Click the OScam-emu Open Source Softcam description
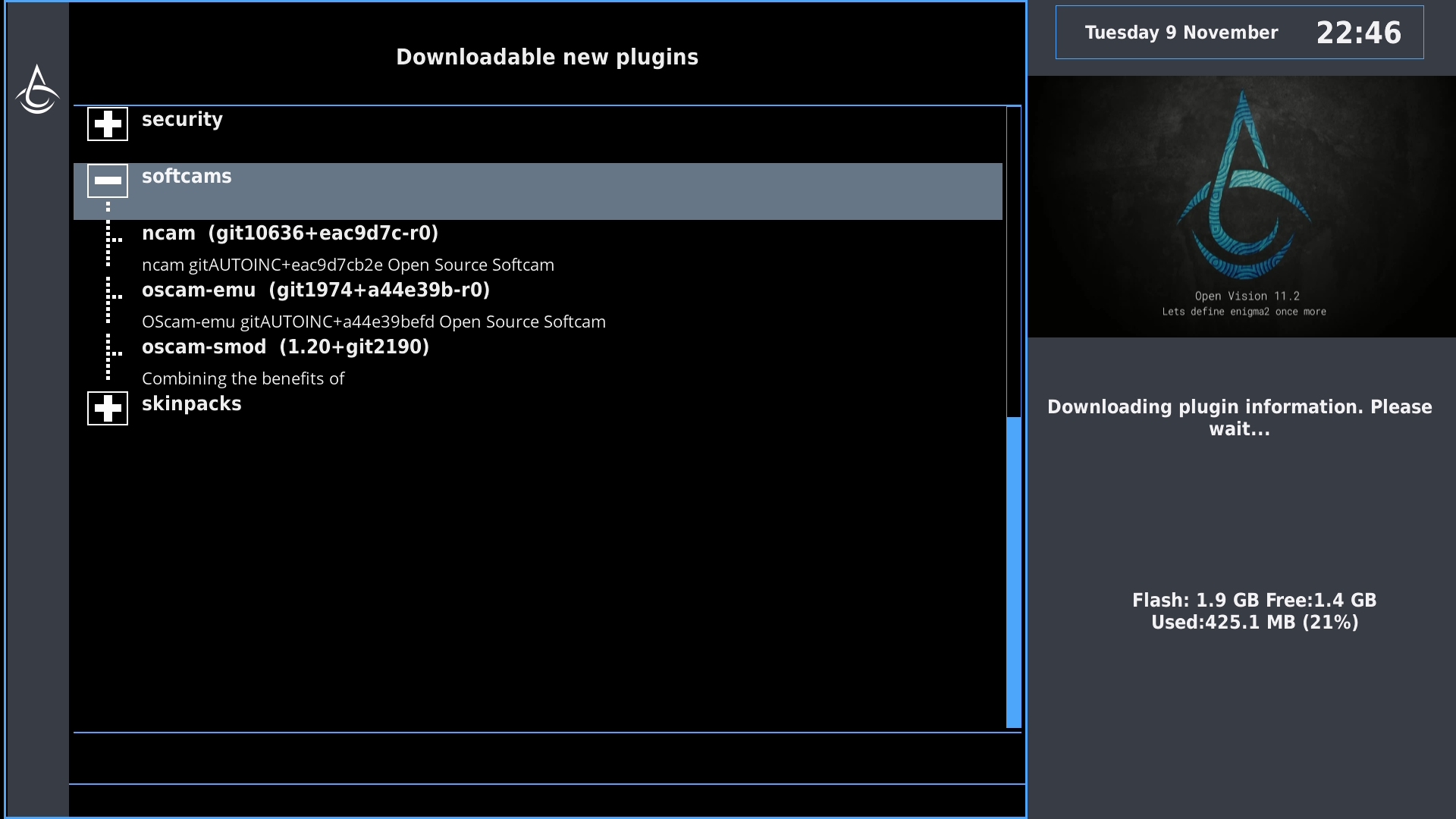This screenshot has width=1456, height=819. point(373,322)
